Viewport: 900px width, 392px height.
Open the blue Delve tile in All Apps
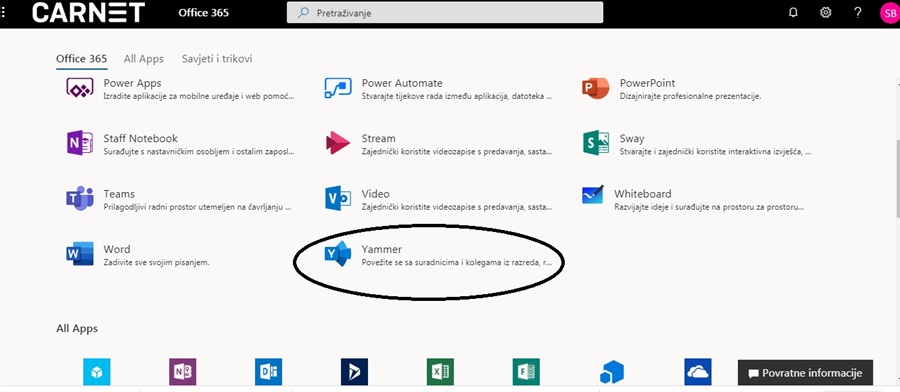click(x=269, y=372)
